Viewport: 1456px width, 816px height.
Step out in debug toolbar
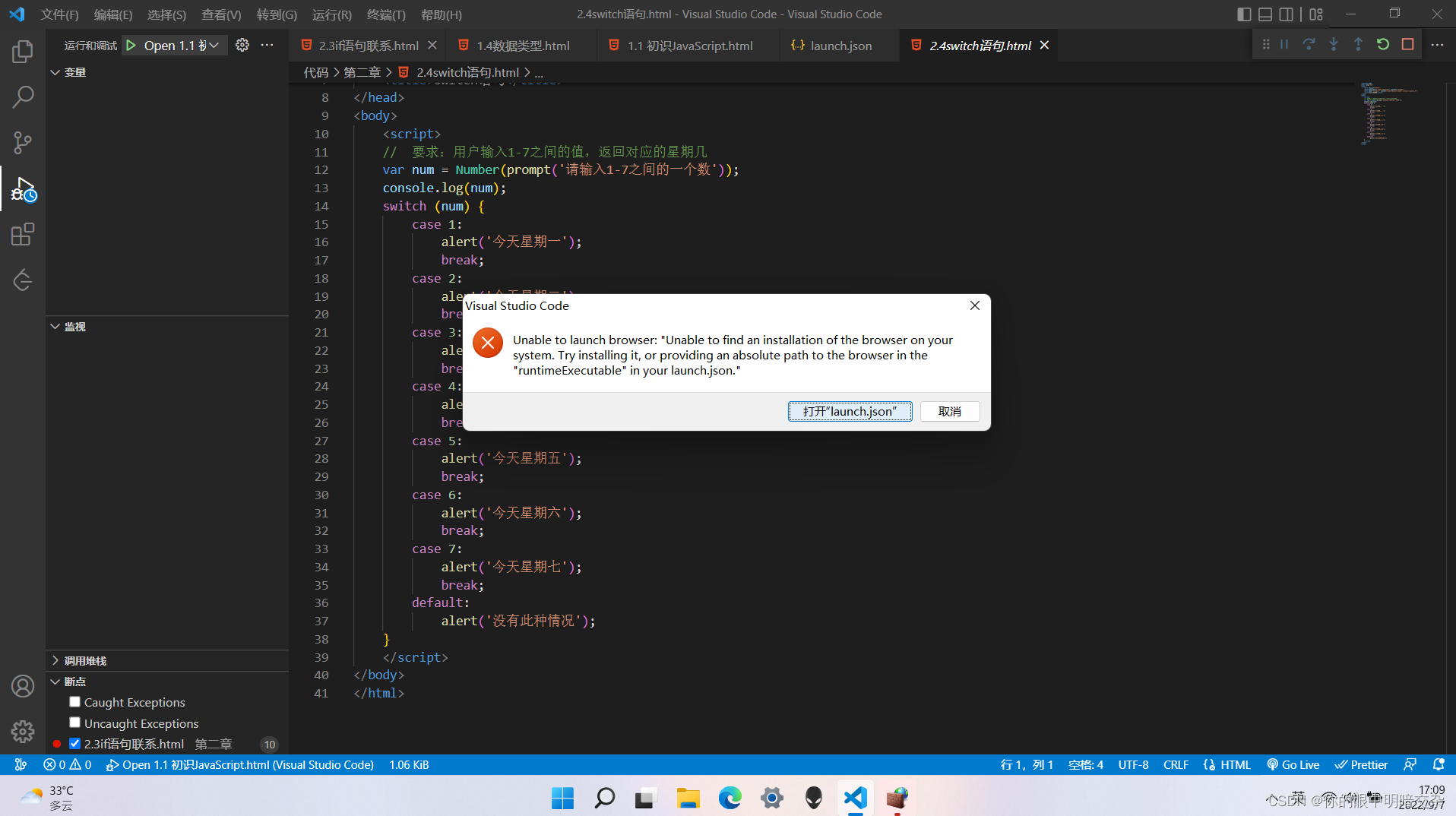coord(1358,45)
